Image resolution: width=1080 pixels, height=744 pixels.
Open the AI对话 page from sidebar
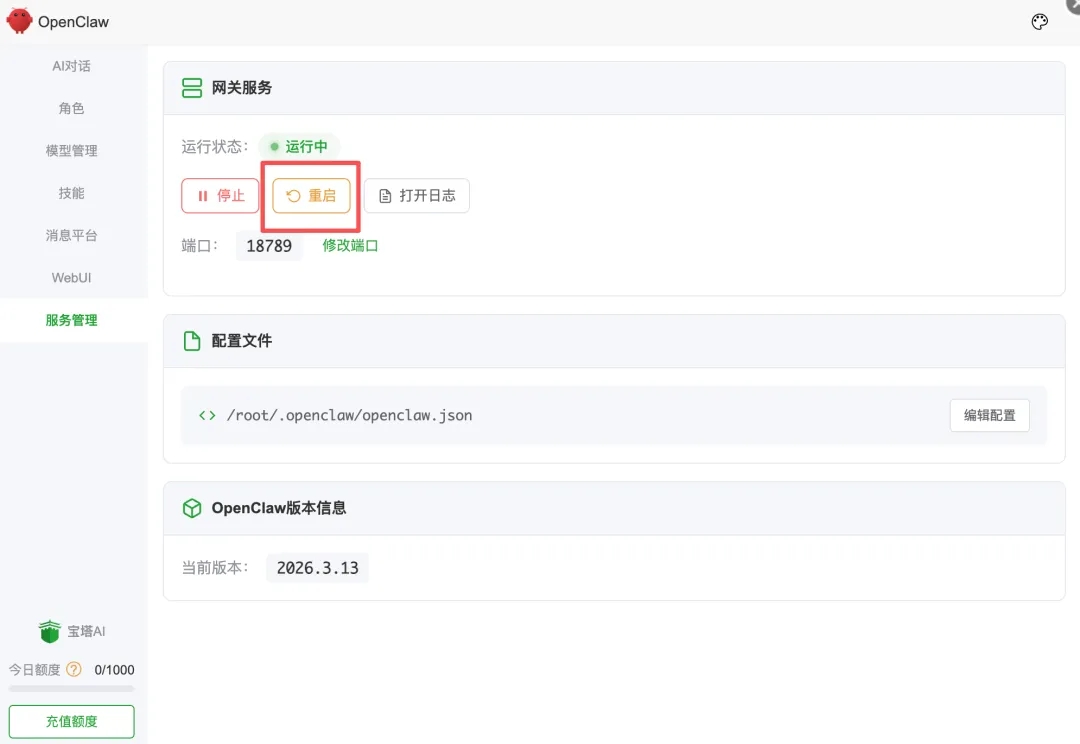coord(71,65)
